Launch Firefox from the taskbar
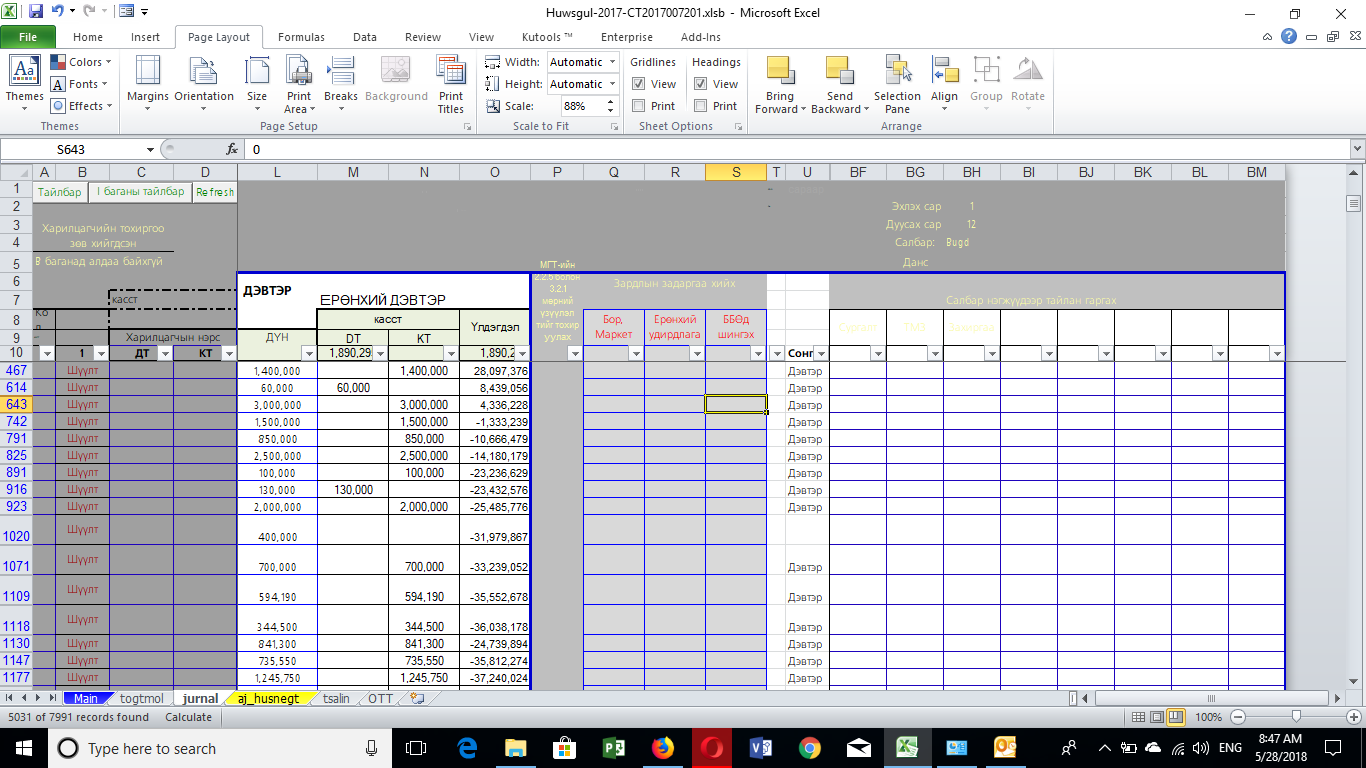This screenshot has height=768, width=1366. (662, 748)
